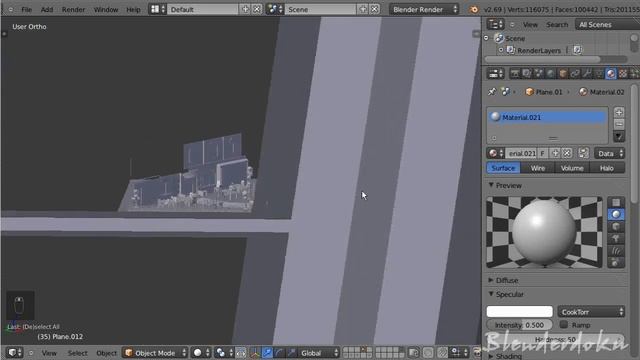Select the Surface material type
The image size is (640, 360).
tap(503, 168)
